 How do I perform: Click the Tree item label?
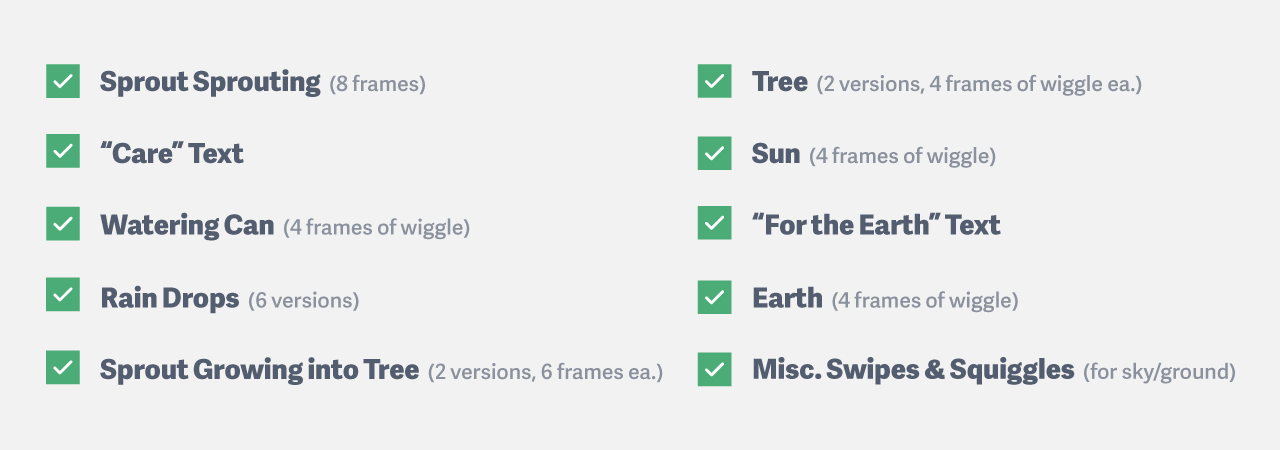pyautogui.click(x=780, y=82)
